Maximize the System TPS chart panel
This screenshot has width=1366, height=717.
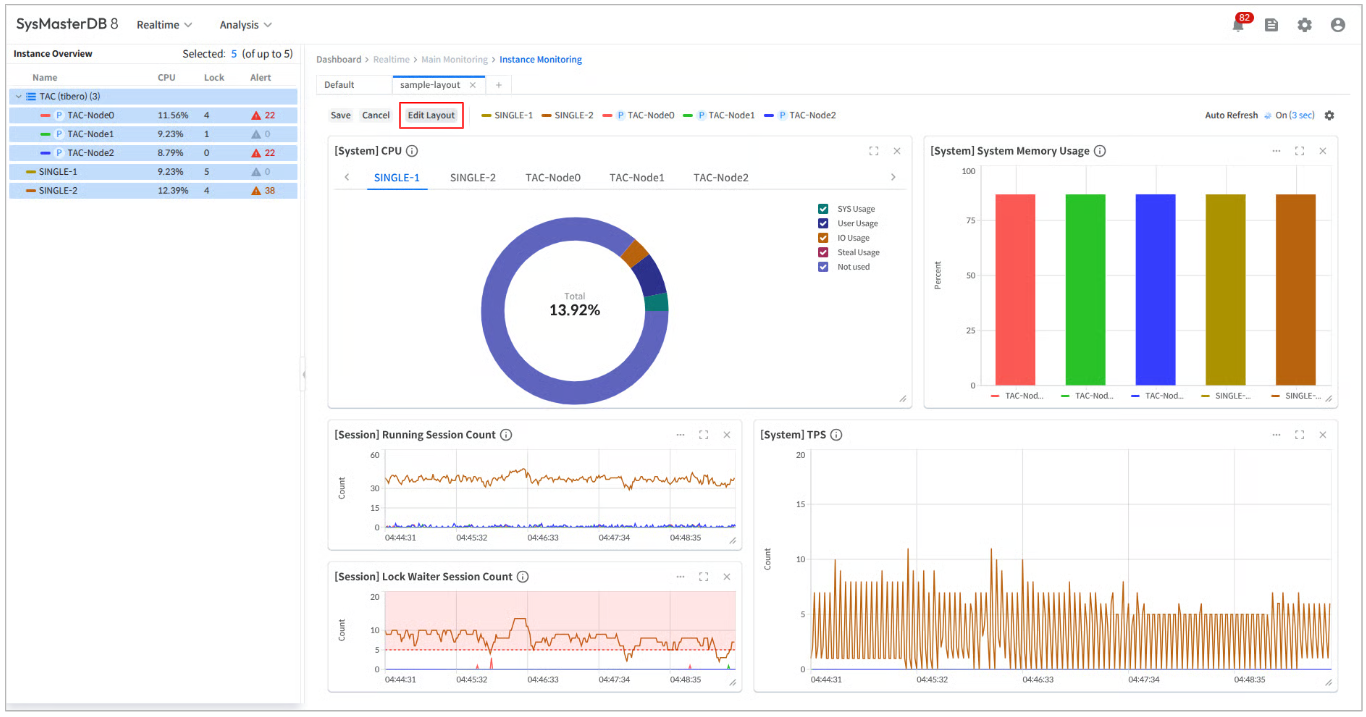(1299, 435)
